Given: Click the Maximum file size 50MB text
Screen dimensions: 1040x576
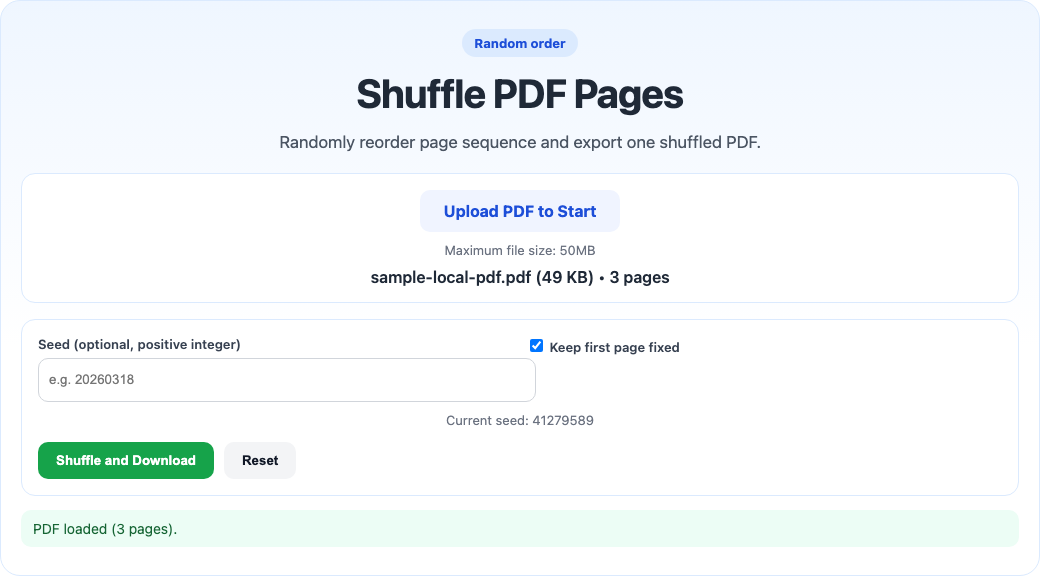Looking at the screenshot, I should [519, 251].
